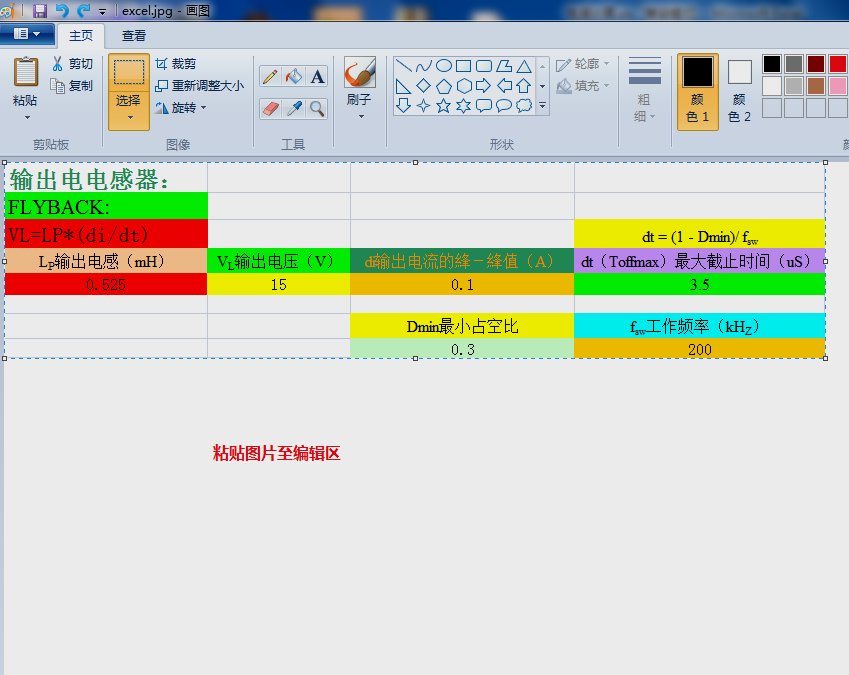Click 裁剪 (crop) button
The height and width of the screenshot is (675, 849).
(176, 64)
